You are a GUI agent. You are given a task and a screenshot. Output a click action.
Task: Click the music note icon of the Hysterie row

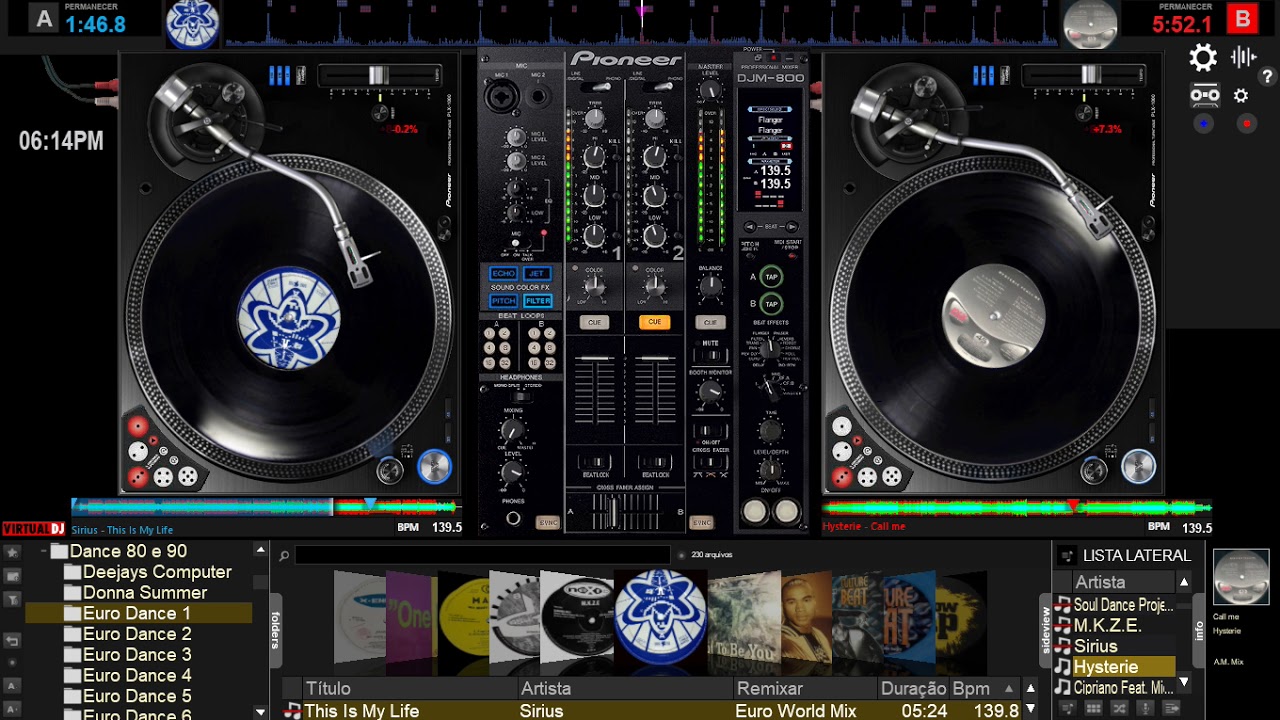[x=1064, y=667]
